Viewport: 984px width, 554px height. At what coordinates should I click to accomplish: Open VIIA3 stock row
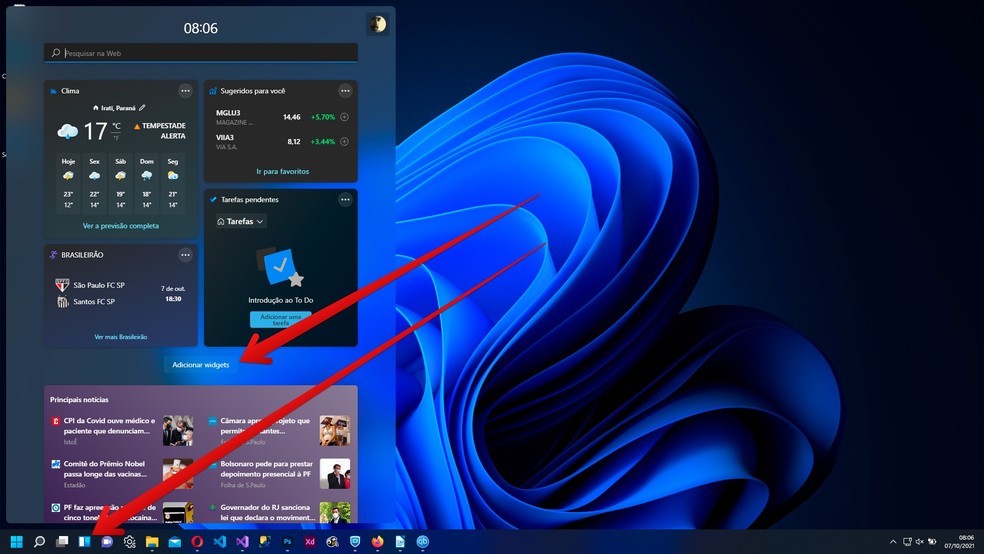282,142
